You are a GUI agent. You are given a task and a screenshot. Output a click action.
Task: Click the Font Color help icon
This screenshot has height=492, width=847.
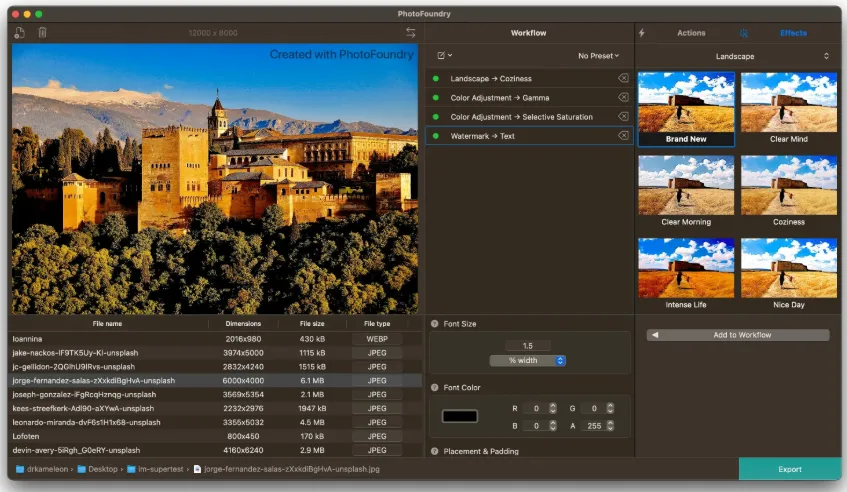coord(434,388)
